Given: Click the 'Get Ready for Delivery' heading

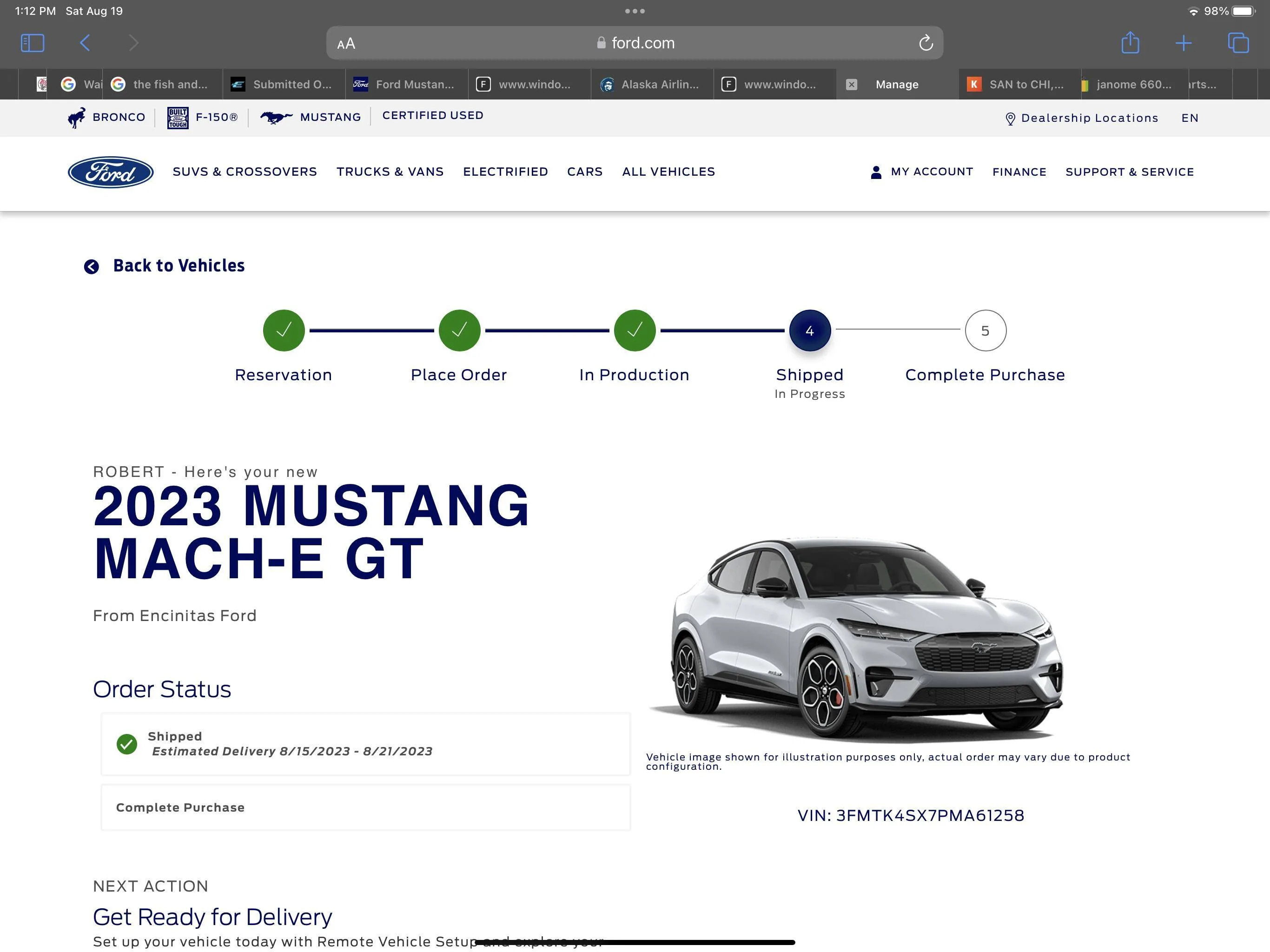Looking at the screenshot, I should coord(212,917).
